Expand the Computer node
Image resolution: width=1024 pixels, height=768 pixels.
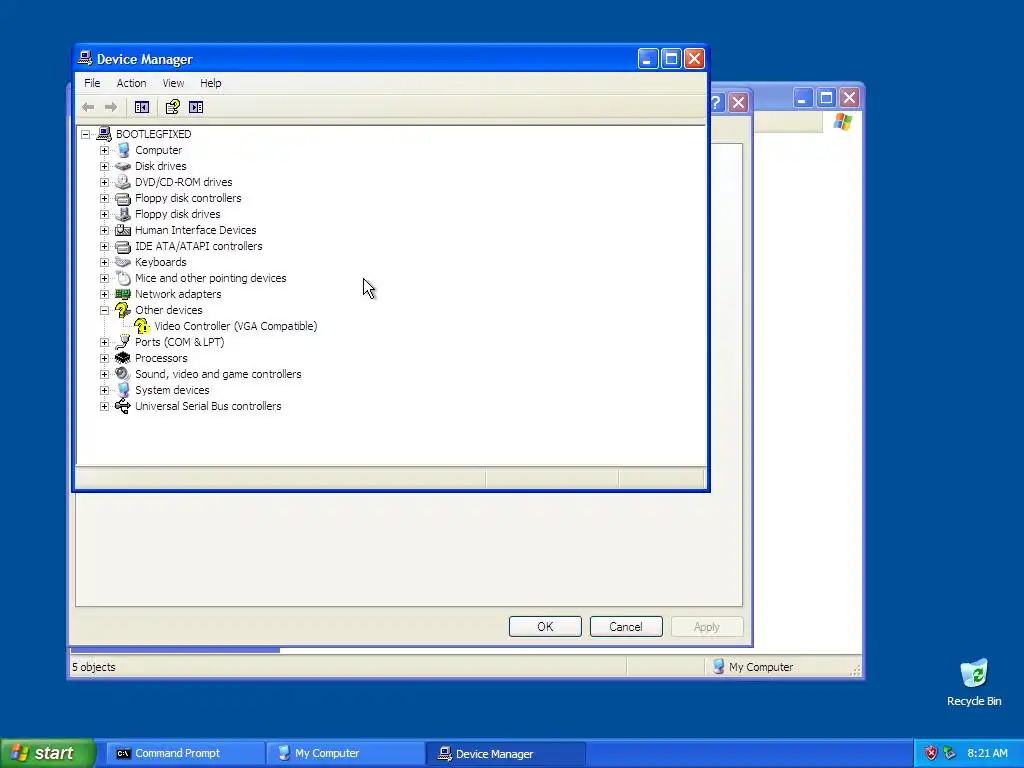[104, 150]
